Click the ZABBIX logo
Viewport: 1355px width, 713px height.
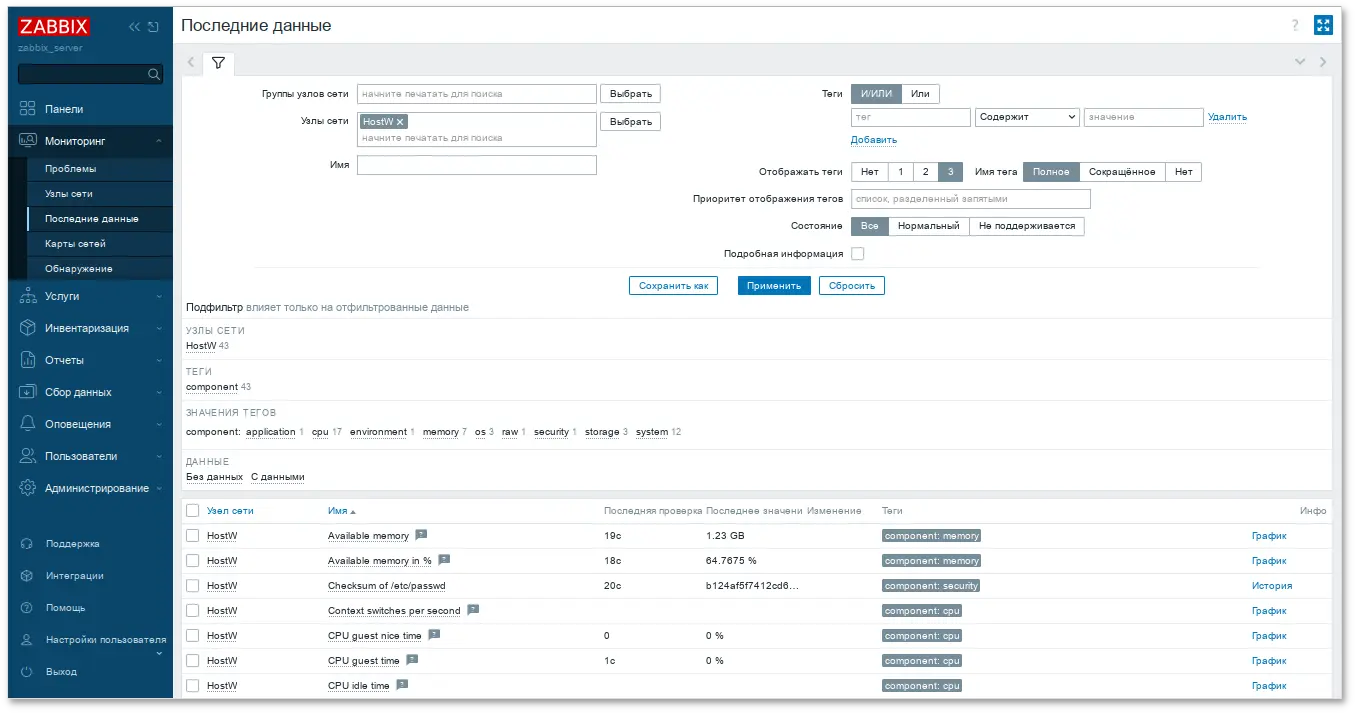coord(55,26)
